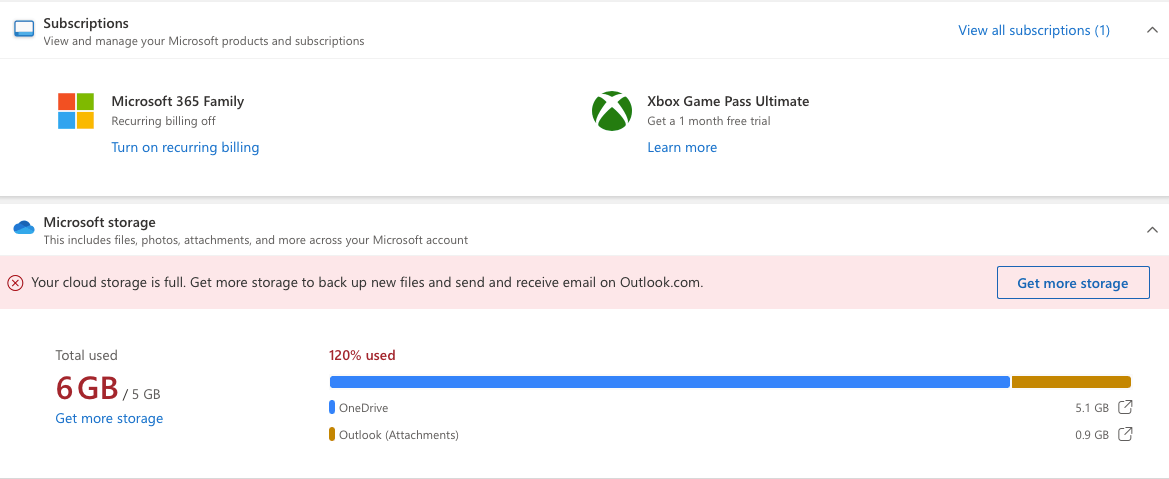The height and width of the screenshot is (479, 1169).
Task: Turn on recurring billing for Microsoft 365
Action: pos(185,147)
